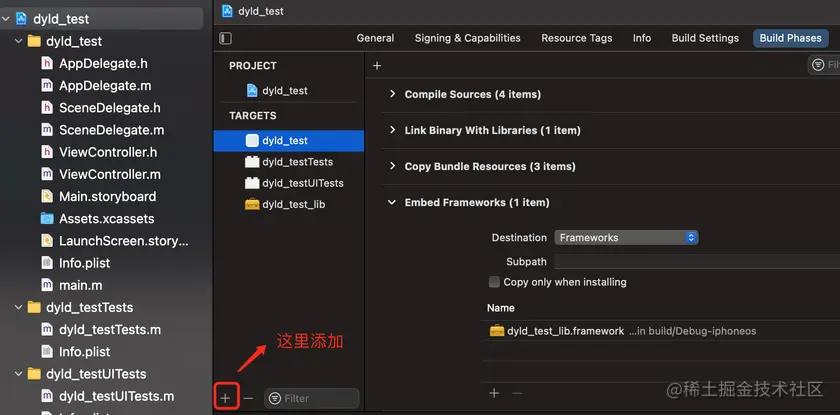Select the dyld_test_lib.framework row
This screenshot has height=415, width=840.
[661, 331]
